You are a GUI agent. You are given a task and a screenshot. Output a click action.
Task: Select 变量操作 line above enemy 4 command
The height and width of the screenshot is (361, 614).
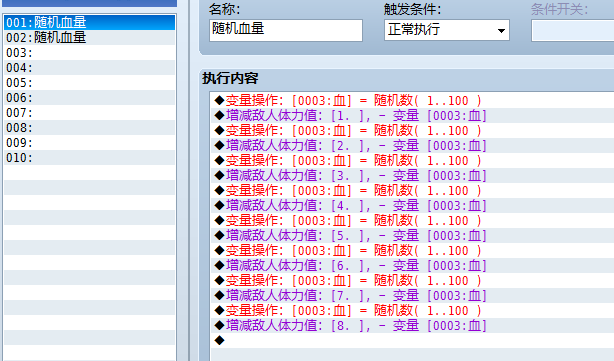[x=413, y=191]
